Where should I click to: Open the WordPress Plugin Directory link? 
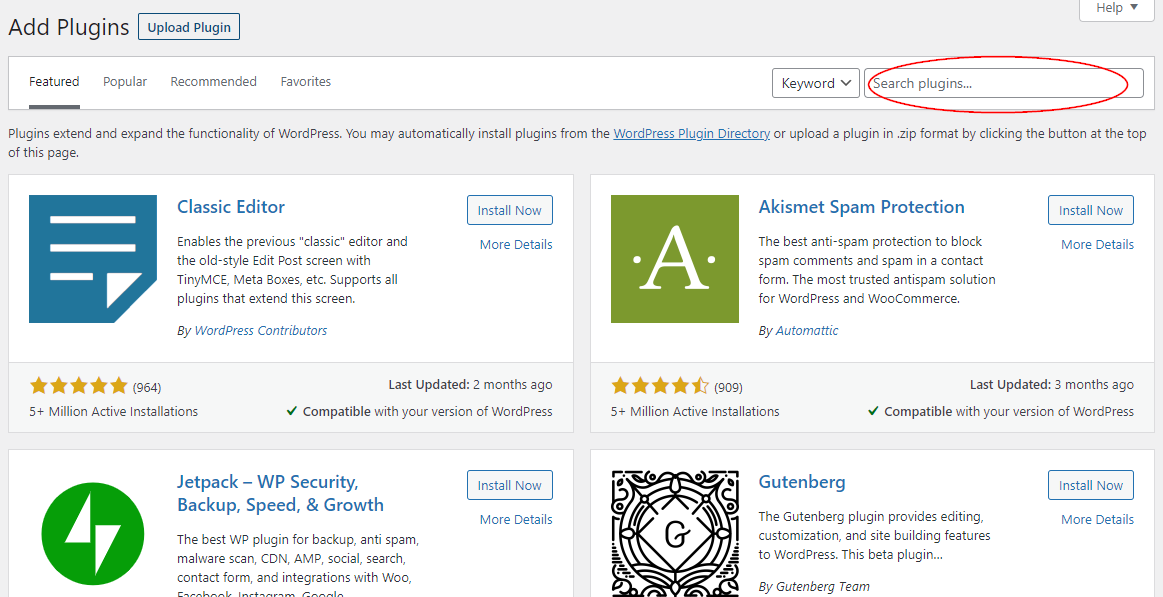691,134
